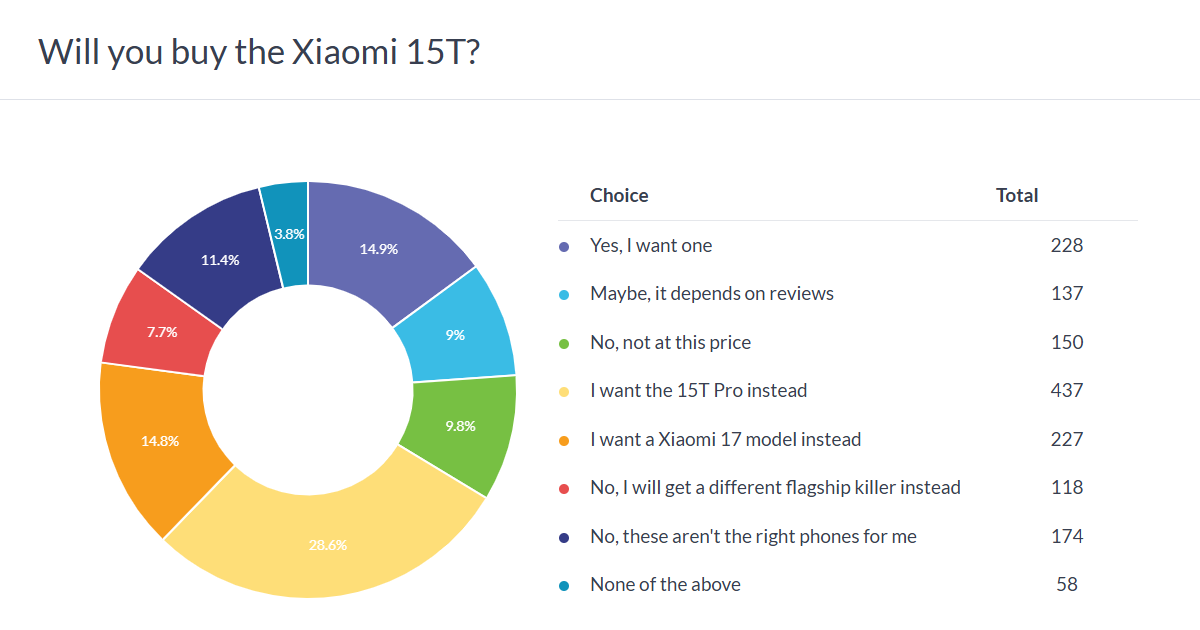Click the yellow legend dot for 15T Pro
The image size is (1200, 630).
coord(565,391)
